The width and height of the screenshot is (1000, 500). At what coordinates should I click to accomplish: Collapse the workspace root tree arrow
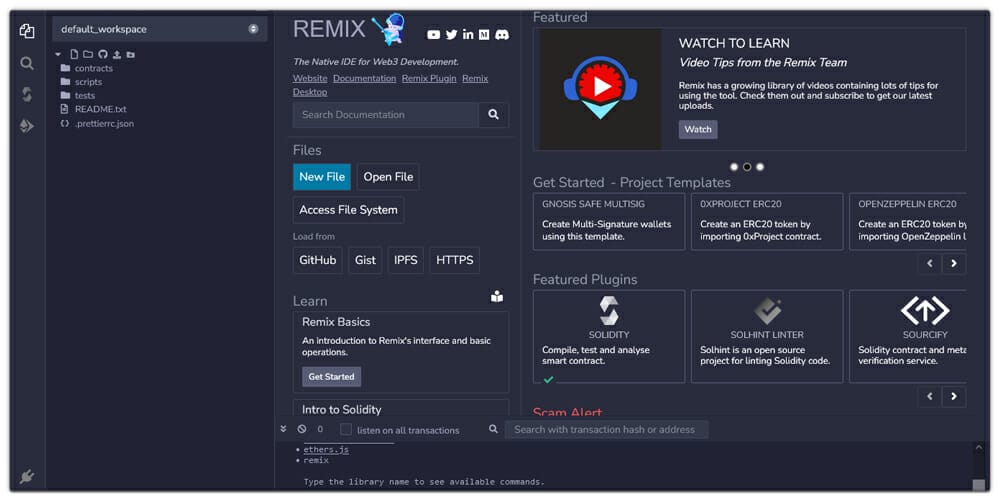[x=58, y=55]
